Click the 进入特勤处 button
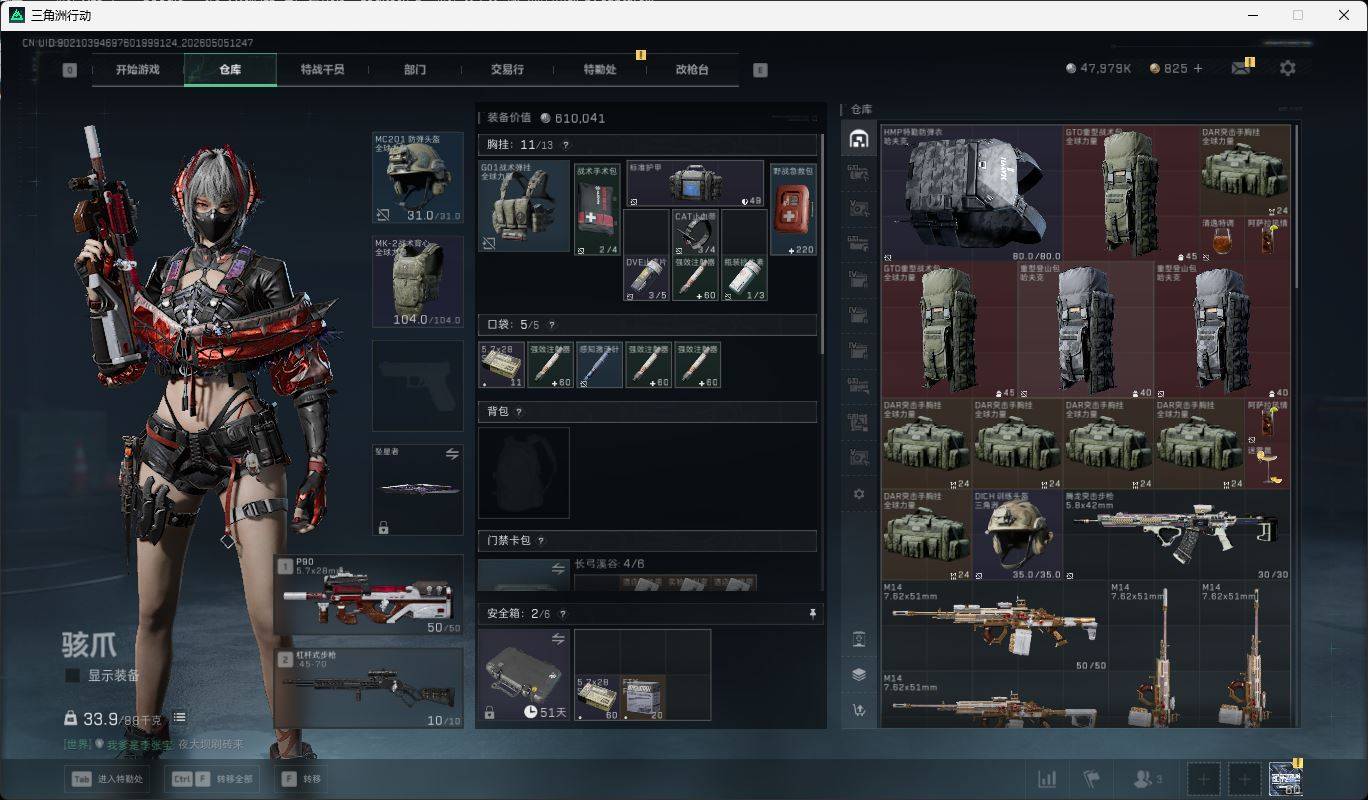The image size is (1368, 800). (108, 779)
